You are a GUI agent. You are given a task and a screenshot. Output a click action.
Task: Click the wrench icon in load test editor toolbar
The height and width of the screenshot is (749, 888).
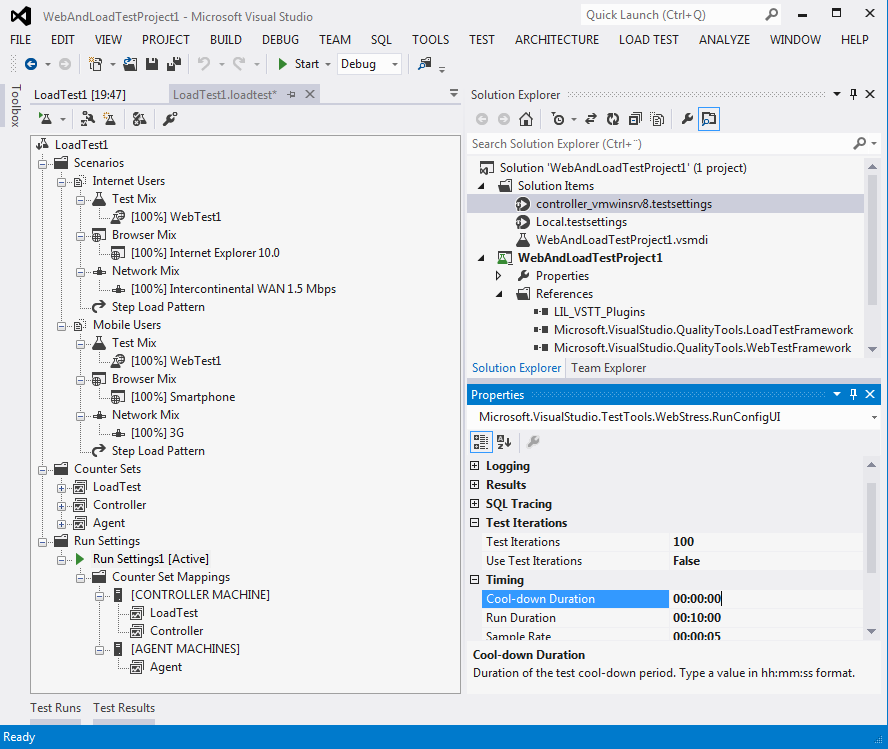pos(170,119)
